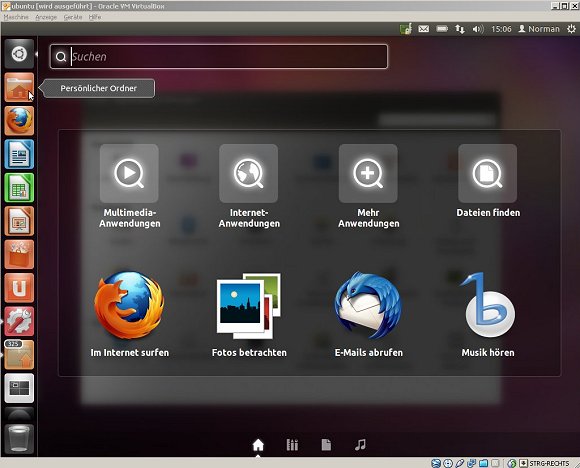This screenshot has width=580, height=468.
Task: Open the clock showing 15:06
Action: coord(501,29)
